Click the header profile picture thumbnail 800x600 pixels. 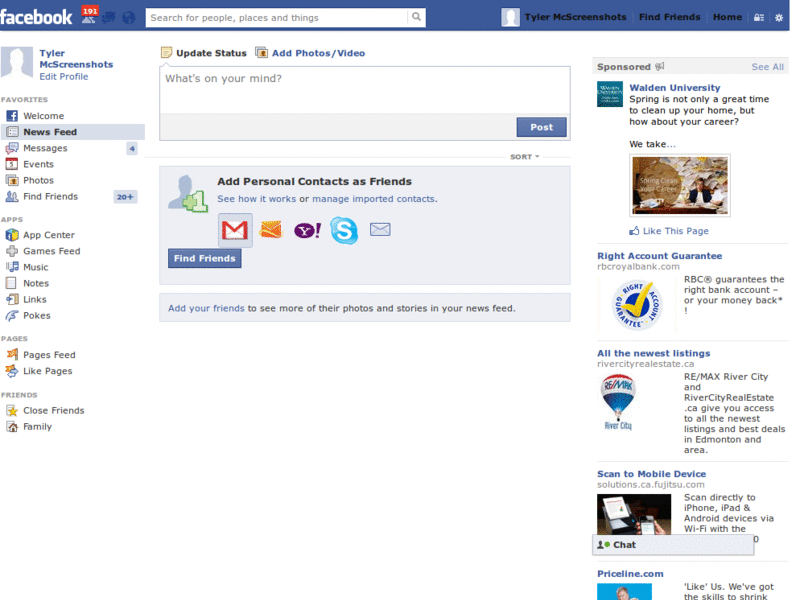point(510,17)
